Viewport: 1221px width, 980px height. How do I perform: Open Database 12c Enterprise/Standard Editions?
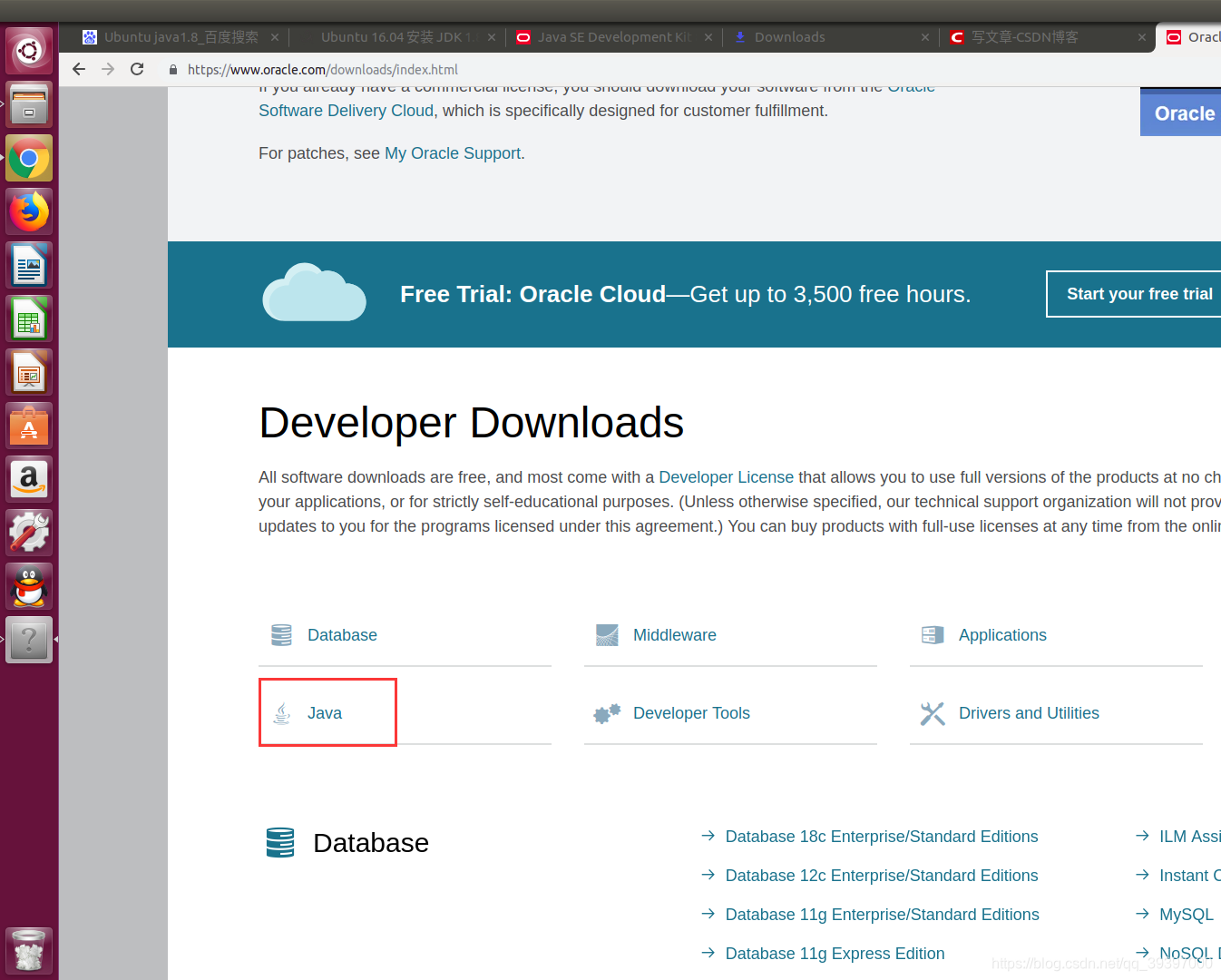[x=882, y=876]
